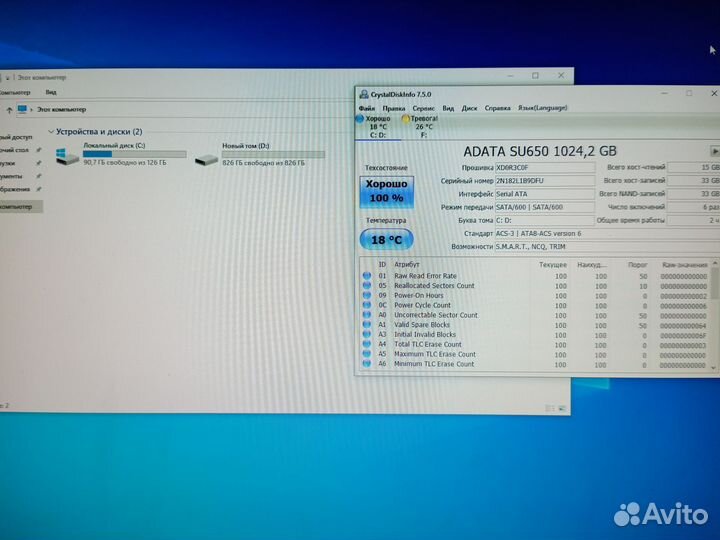Screen dimensions: 720x540
Task: Open the Компьютер tab in Explorer ribbon
Action: coord(15,92)
